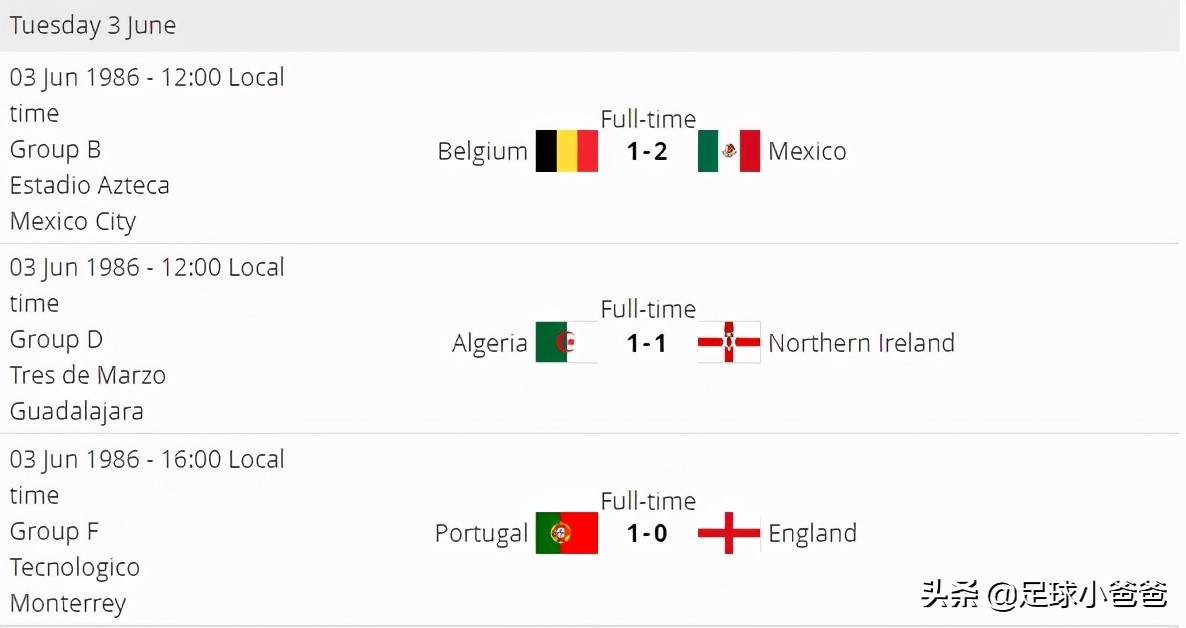Click the 1-2 Belgium vs Mexico score
The width and height of the screenshot is (1186, 628).
pos(647,152)
